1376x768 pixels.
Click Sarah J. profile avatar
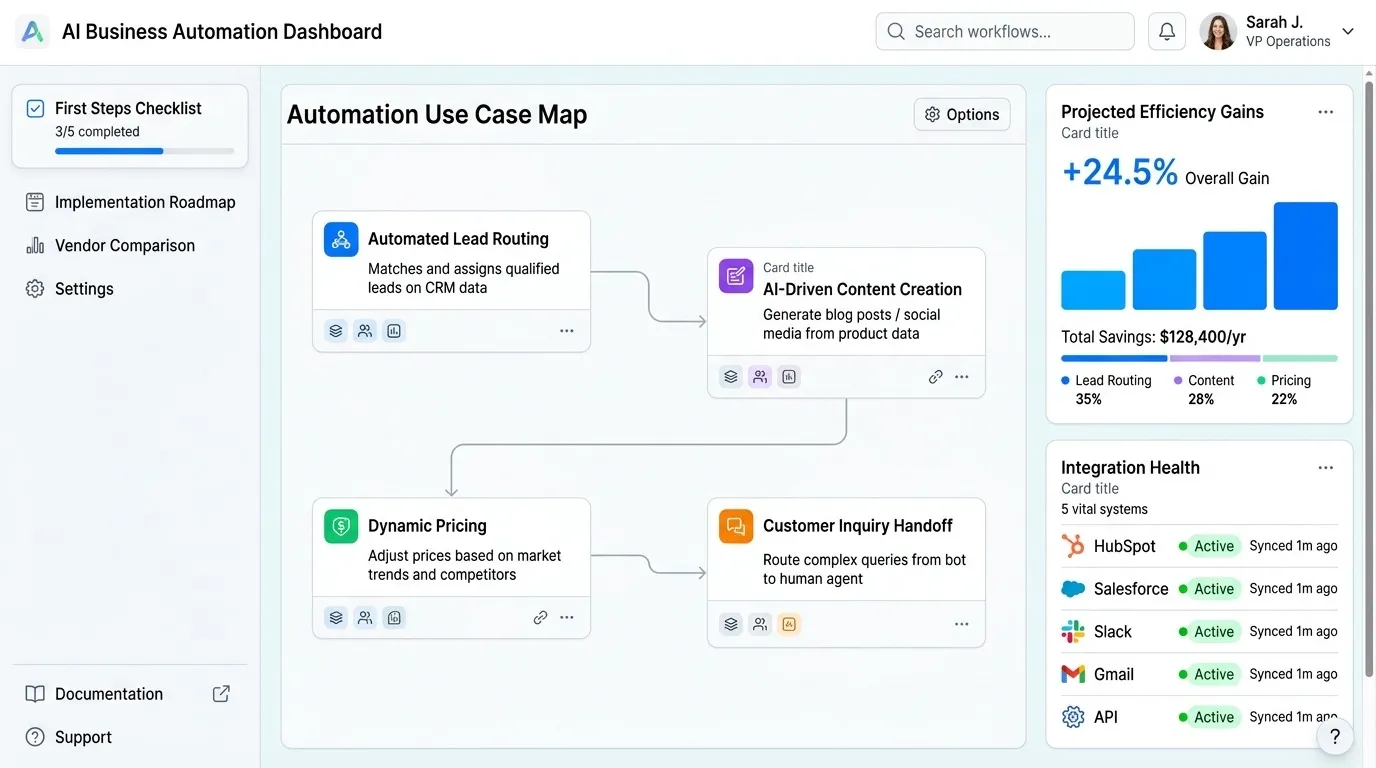pos(1218,32)
